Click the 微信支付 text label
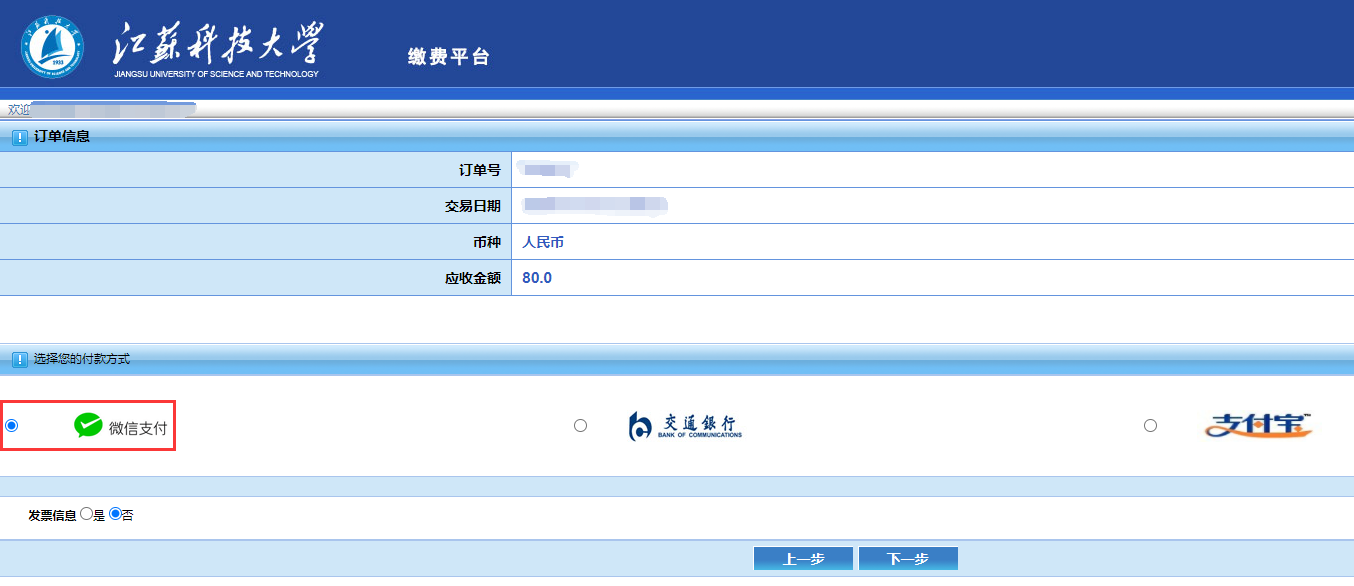The image size is (1354, 586). pos(138,428)
